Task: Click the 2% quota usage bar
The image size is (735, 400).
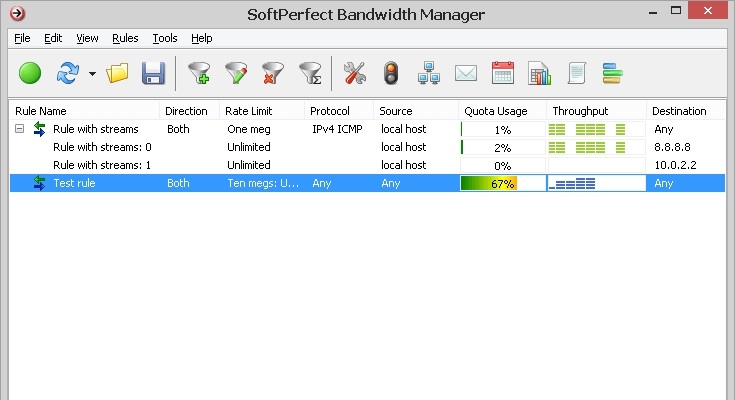Action: tap(503, 148)
